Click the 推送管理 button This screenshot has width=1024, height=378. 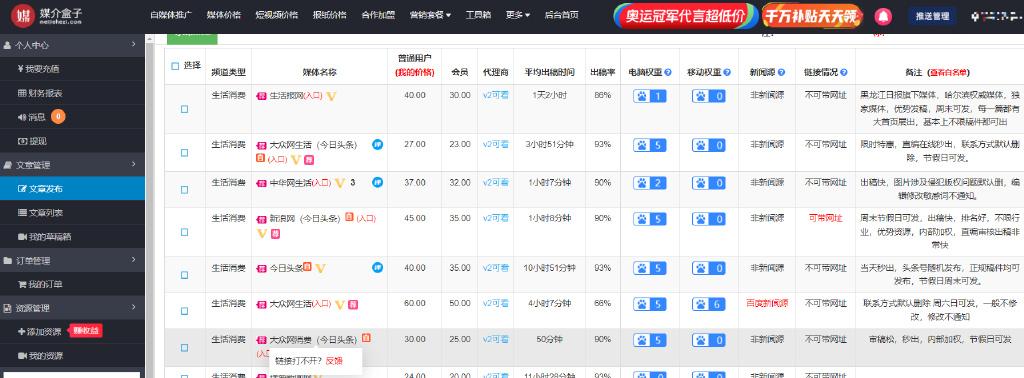[932, 17]
